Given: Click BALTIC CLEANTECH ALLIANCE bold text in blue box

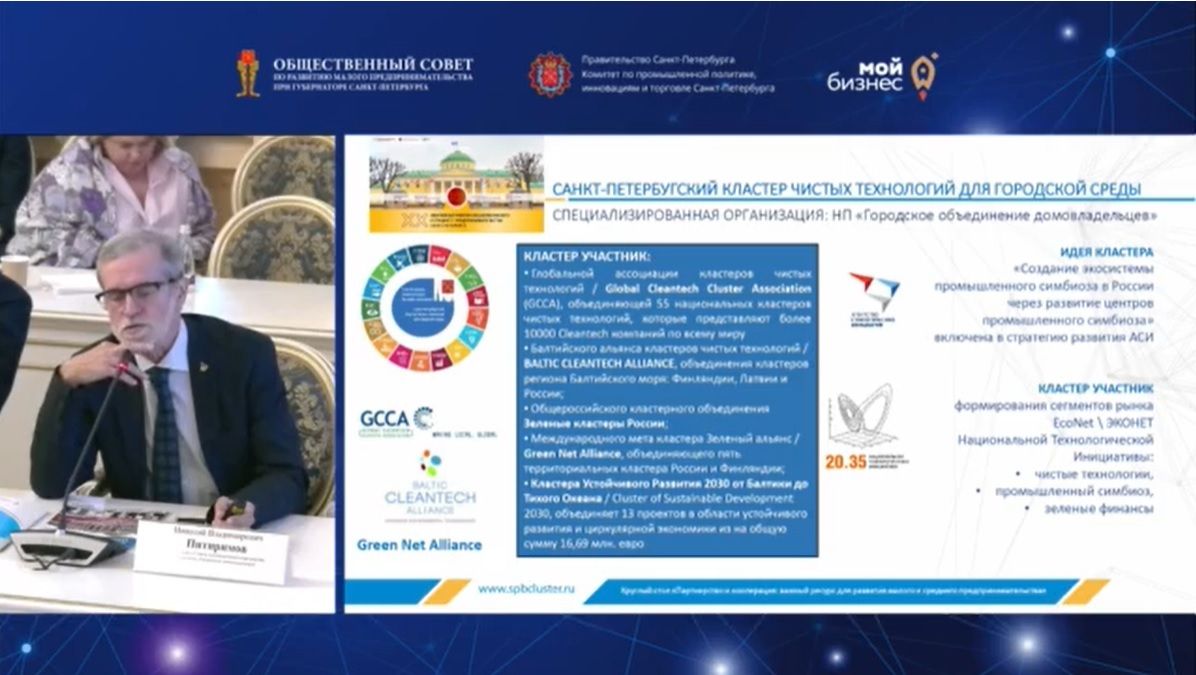Looking at the screenshot, I should 600,363.
